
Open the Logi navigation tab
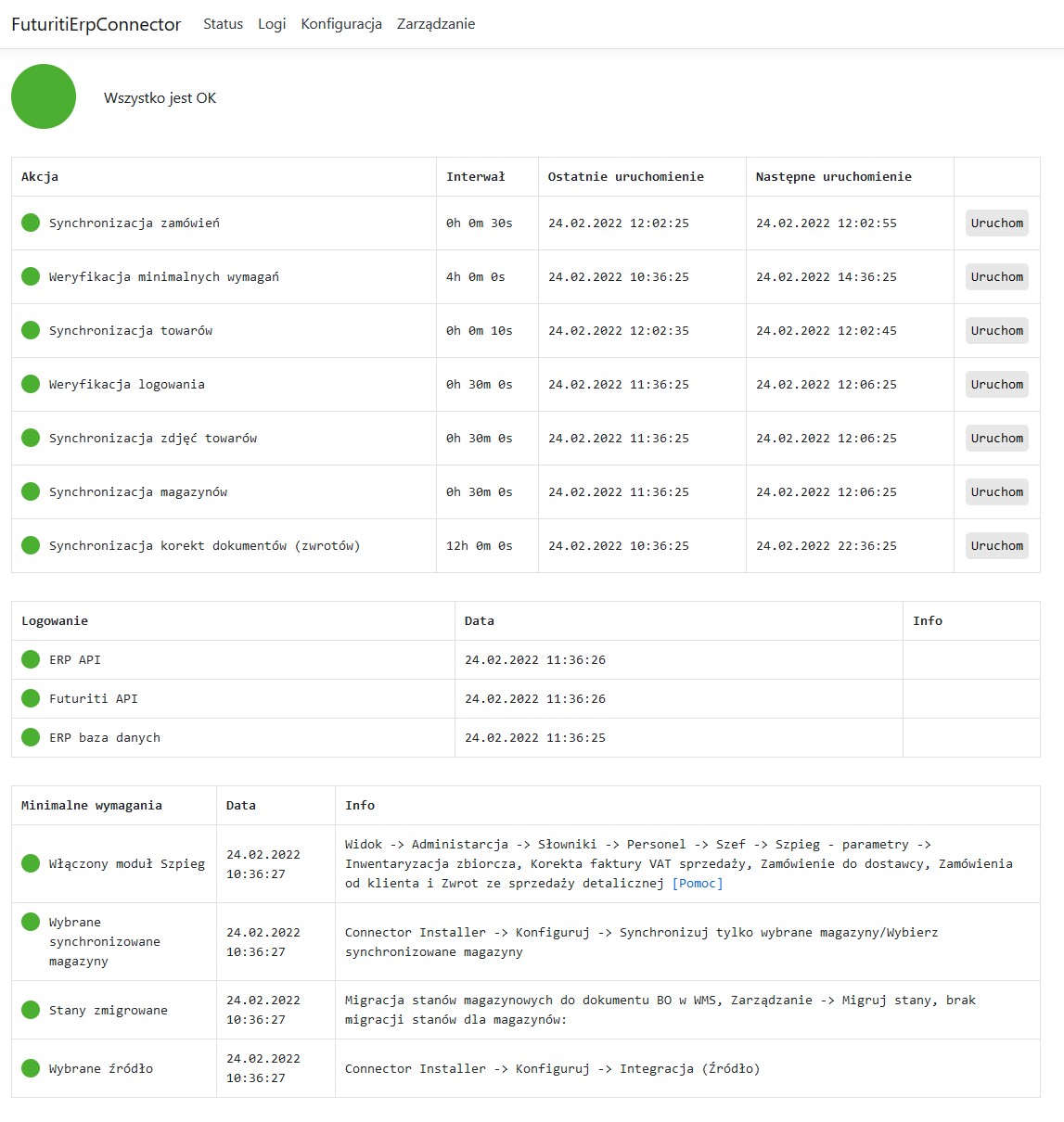(272, 24)
